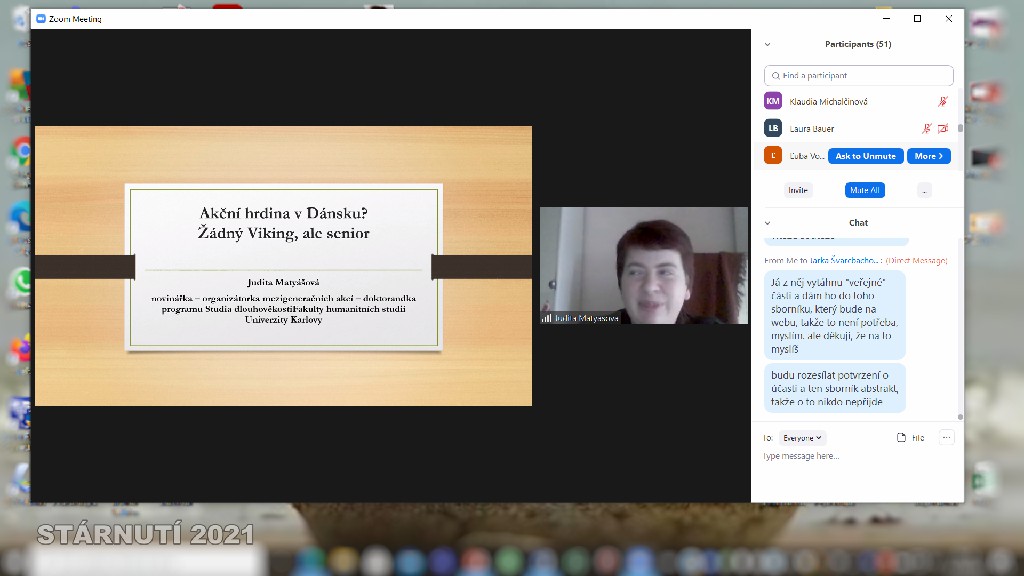Image resolution: width=1024 pixels, height=576 pixels.
Task: Click the shared presentation slide
Action: tap(283, 265)
